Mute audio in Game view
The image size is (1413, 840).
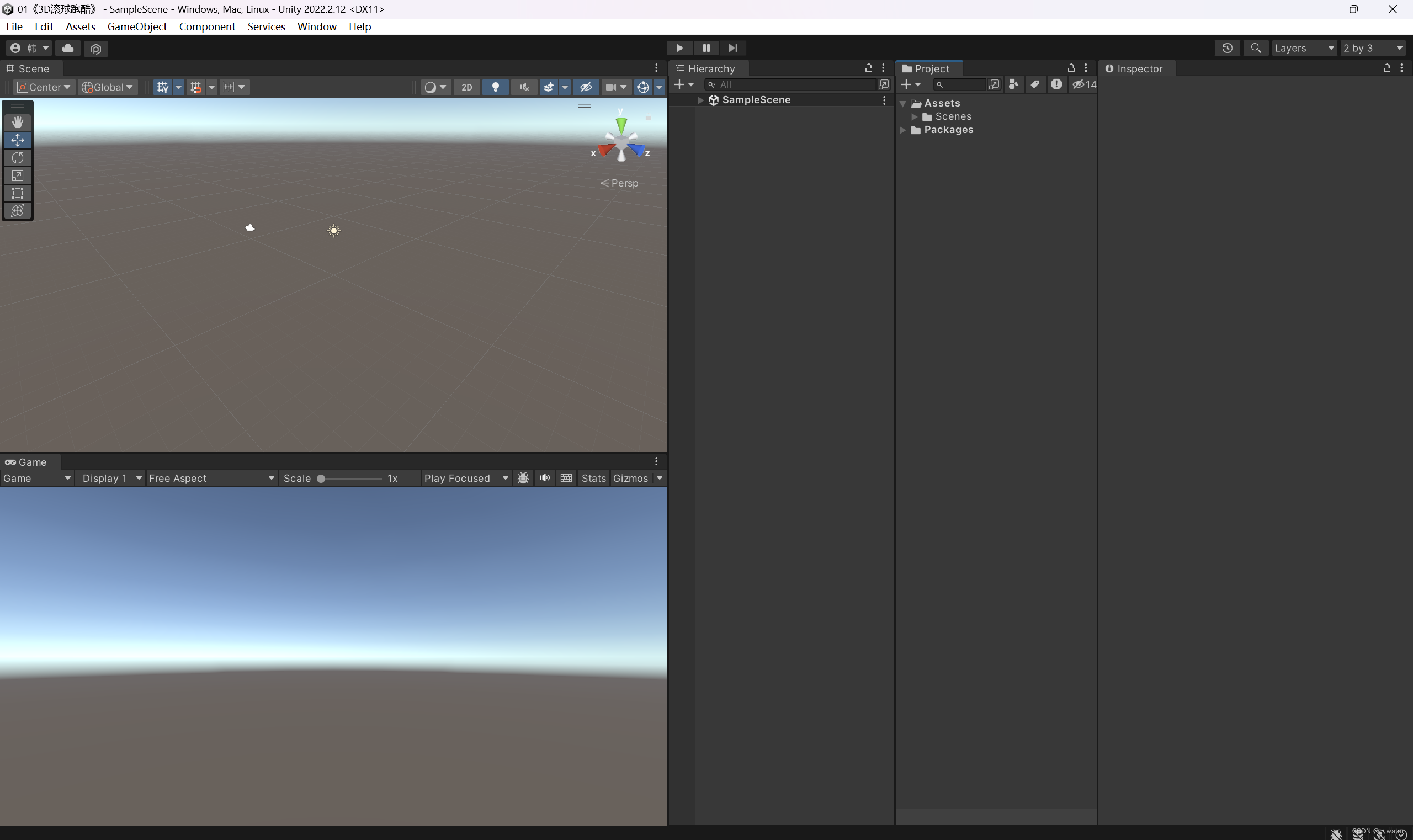545,479
